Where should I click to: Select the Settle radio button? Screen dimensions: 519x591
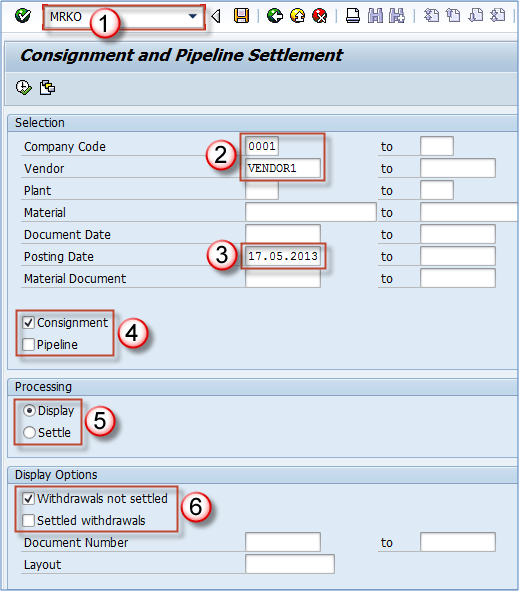pyautogui.click(x=29, y=432)
